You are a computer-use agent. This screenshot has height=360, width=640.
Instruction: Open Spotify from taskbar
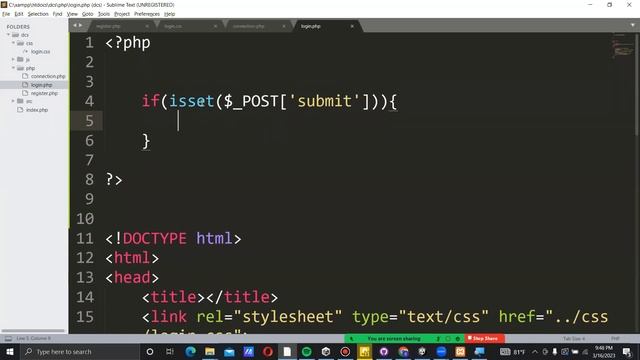[307, 351]
